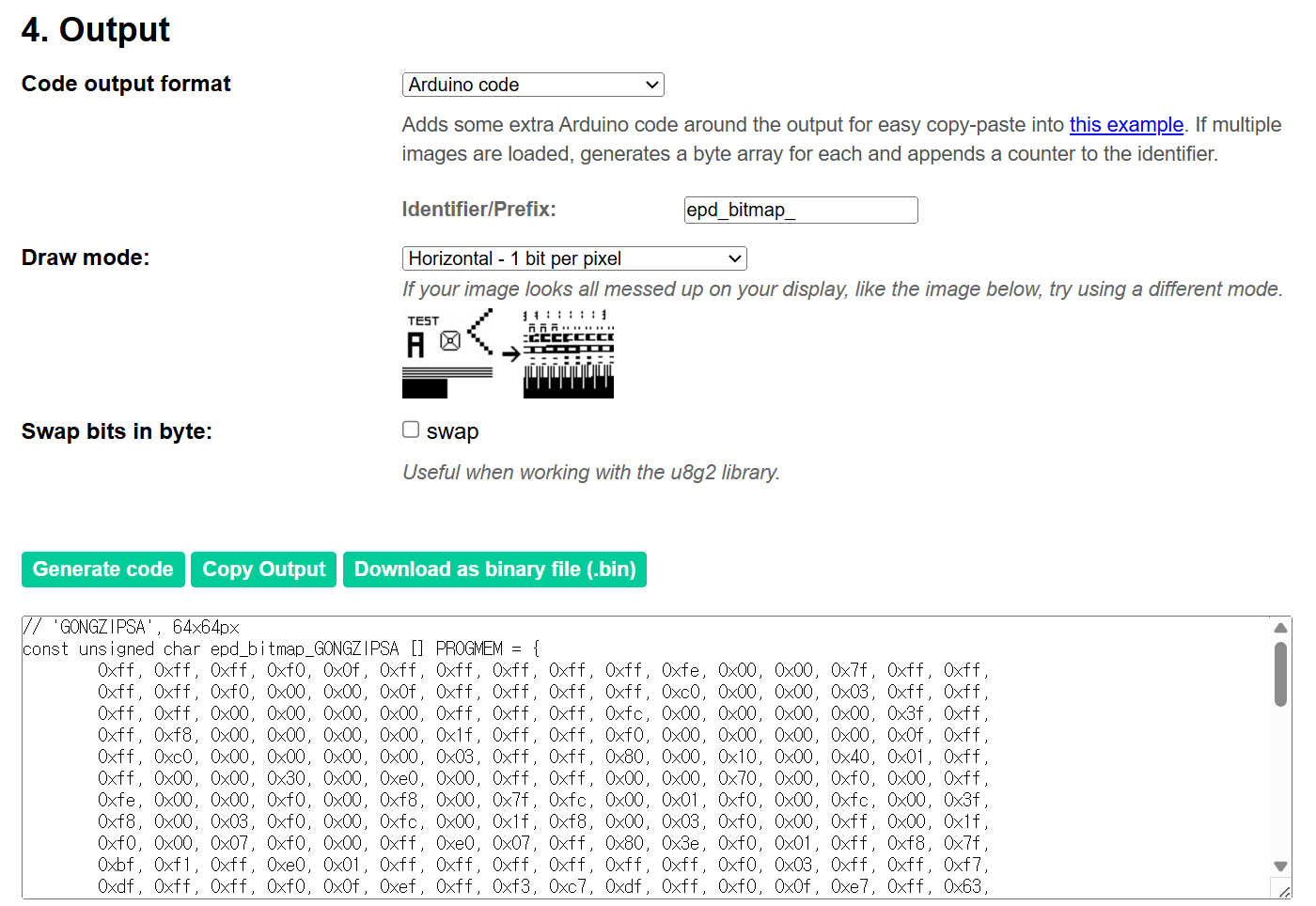Click the output box scroll-up arrow
The image size is (1316, 906).
coord(1280,628)
